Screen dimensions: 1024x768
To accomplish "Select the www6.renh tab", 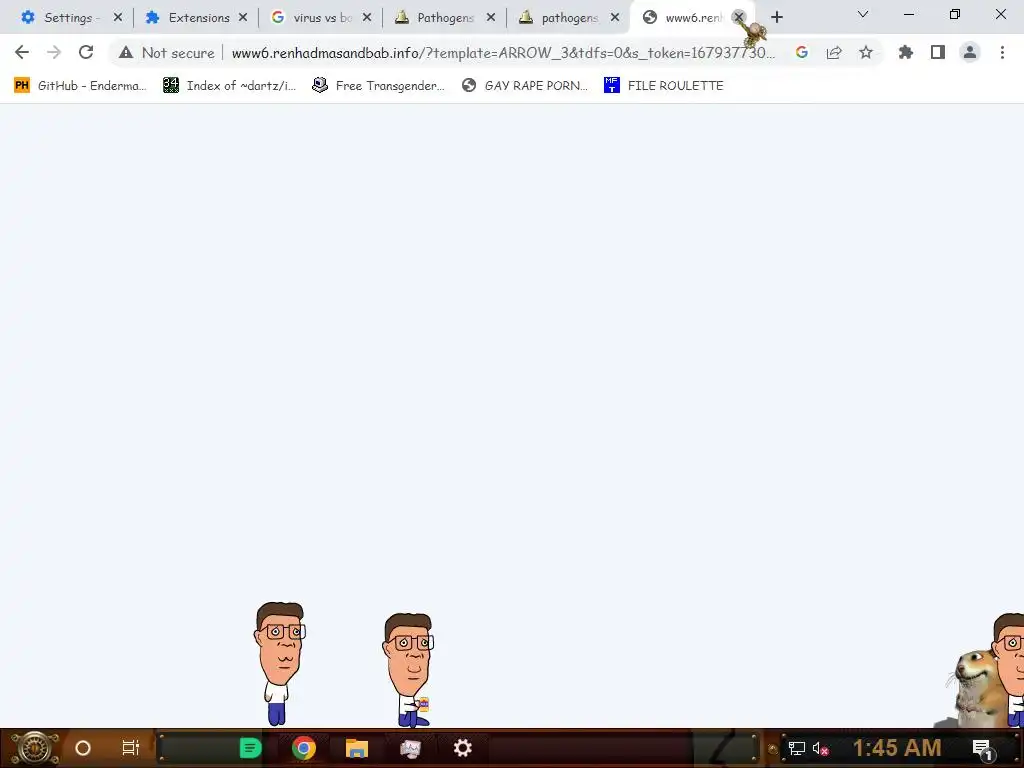I will coord(686,18).
